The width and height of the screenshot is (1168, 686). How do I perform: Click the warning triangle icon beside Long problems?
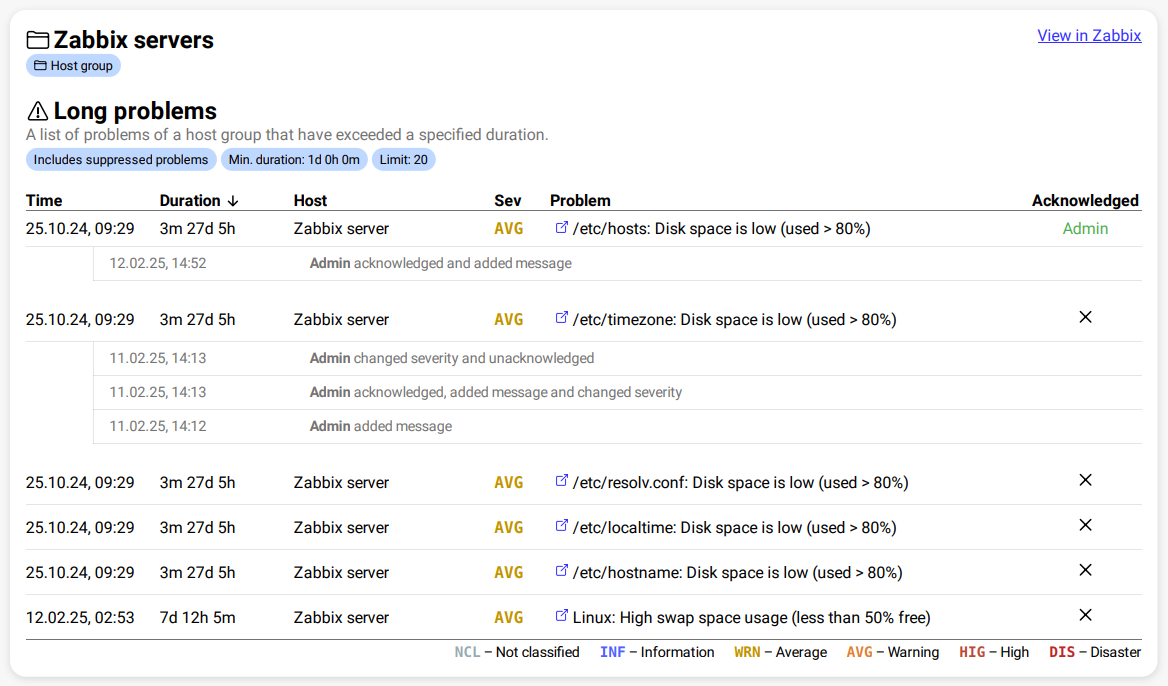(x=38, y=111)
